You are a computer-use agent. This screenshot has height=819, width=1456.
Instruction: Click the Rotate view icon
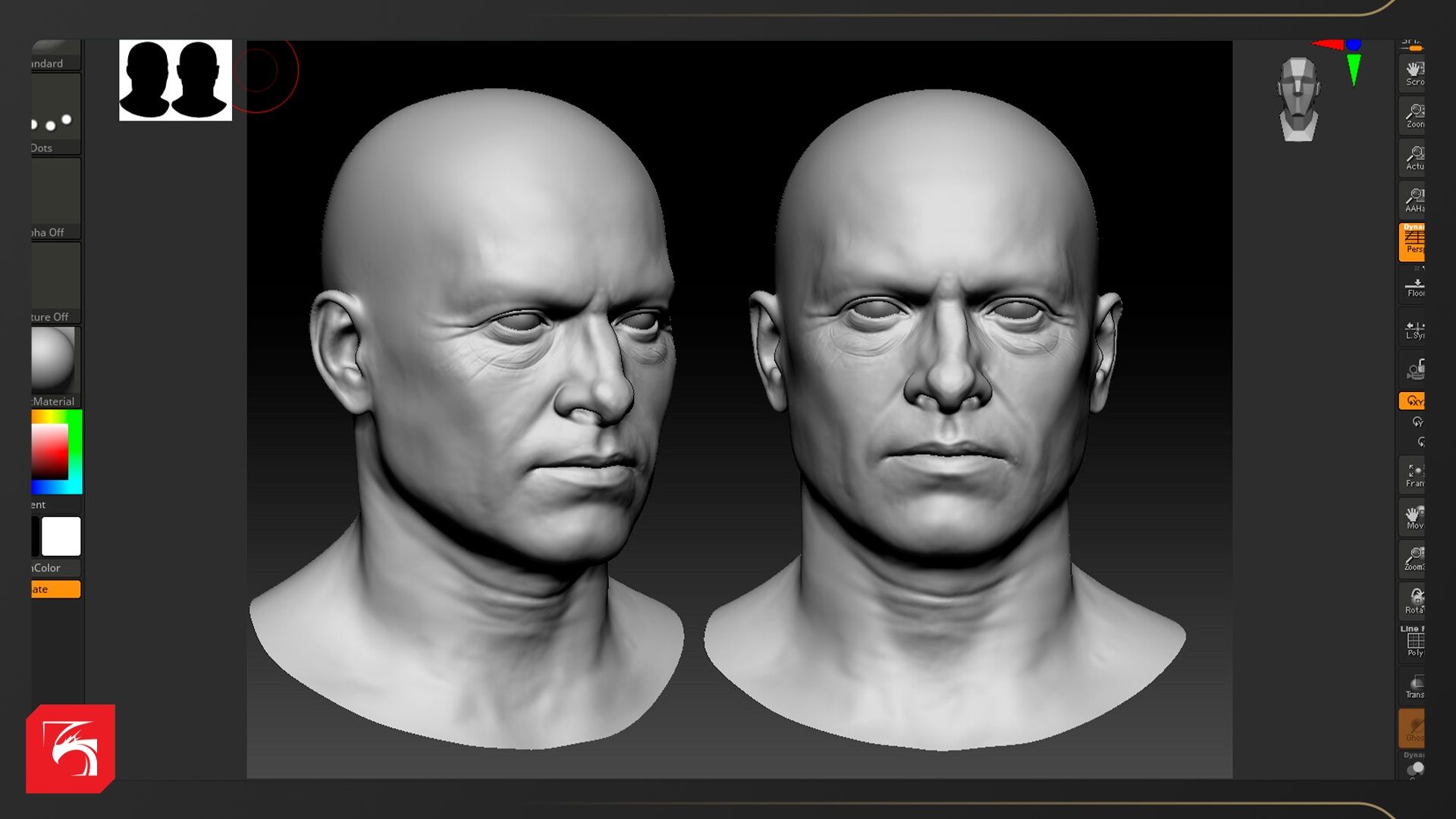coord(1413,601)
